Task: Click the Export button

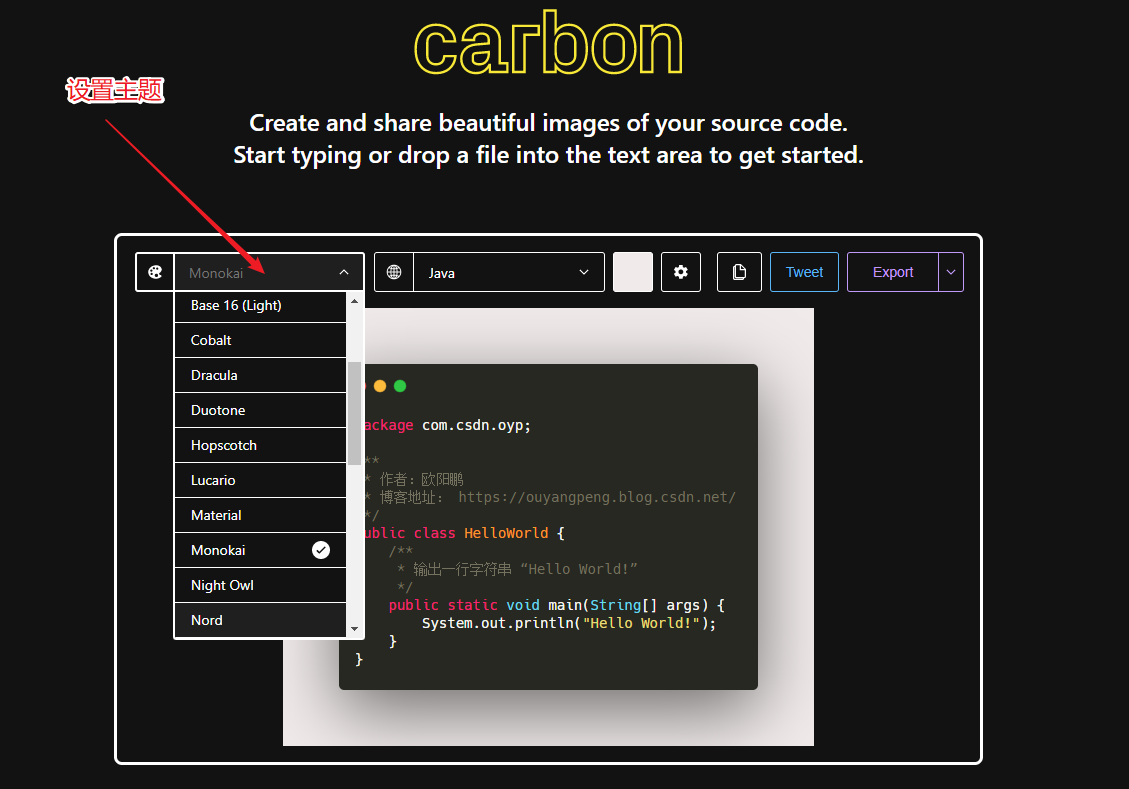Action: (893, 272)
